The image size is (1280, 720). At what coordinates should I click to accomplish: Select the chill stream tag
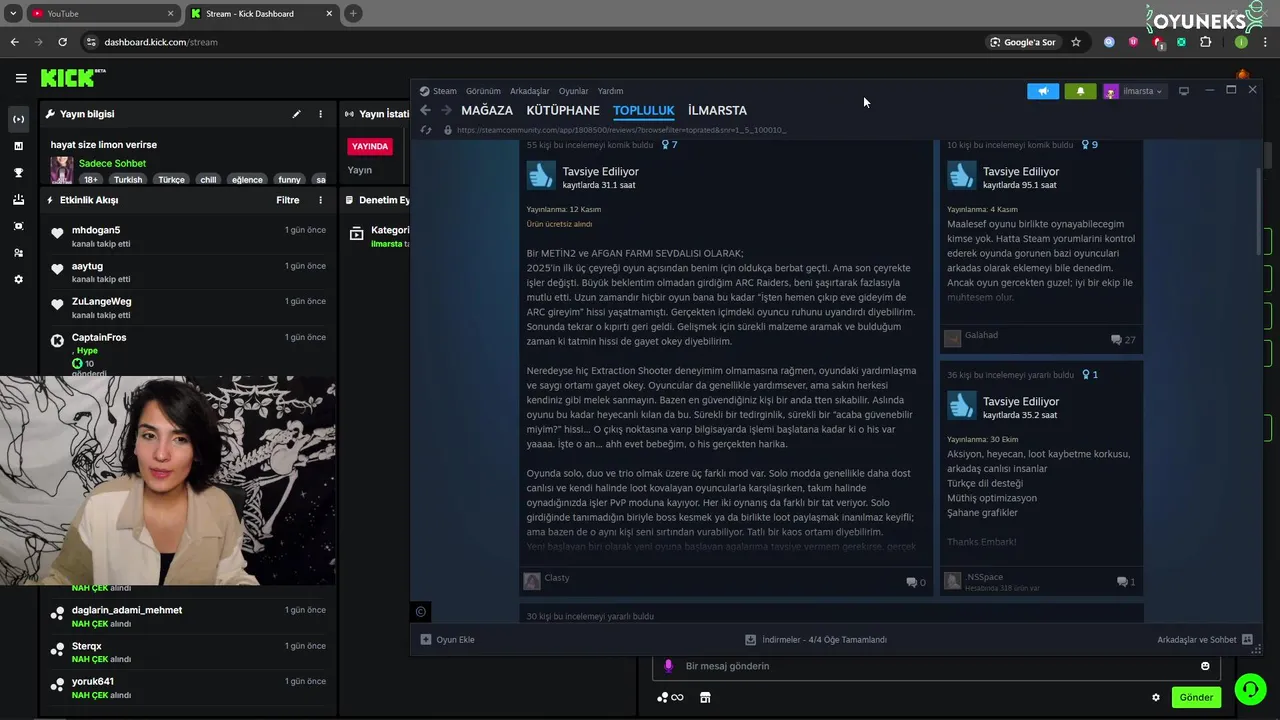click(208, 180)
